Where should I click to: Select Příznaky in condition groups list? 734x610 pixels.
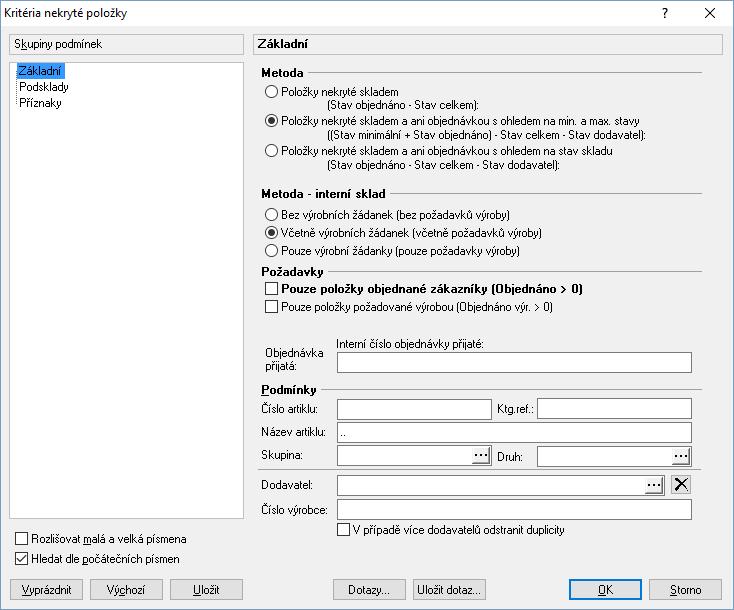[x=40, y=103]
